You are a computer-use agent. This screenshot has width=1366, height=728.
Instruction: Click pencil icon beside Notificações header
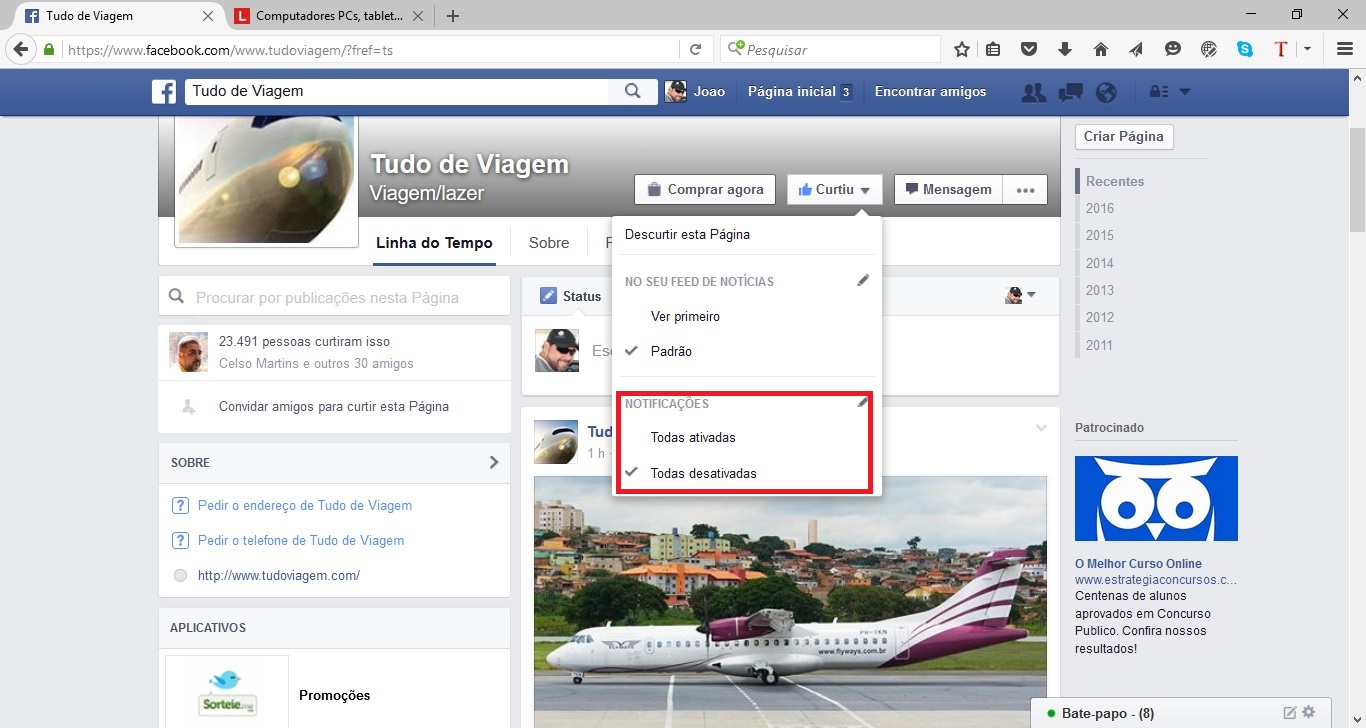[x=863, y=403]
